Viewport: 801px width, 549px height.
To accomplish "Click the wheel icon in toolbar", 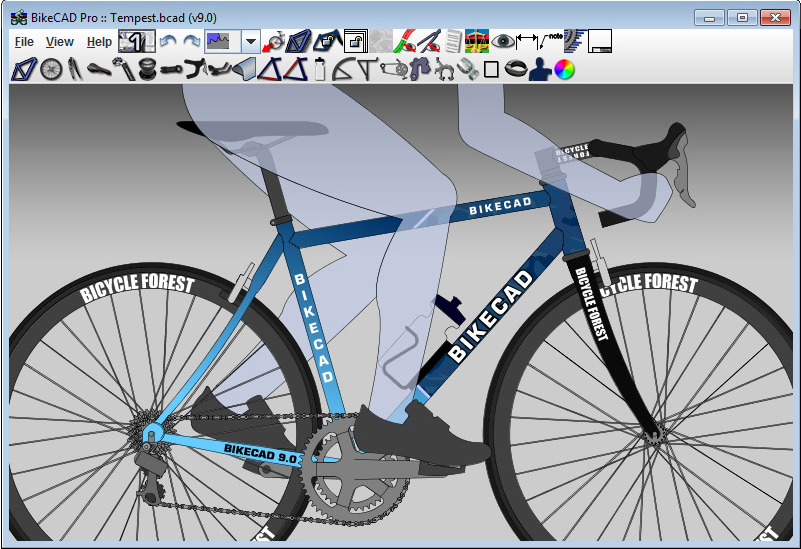I will [50, 69].
